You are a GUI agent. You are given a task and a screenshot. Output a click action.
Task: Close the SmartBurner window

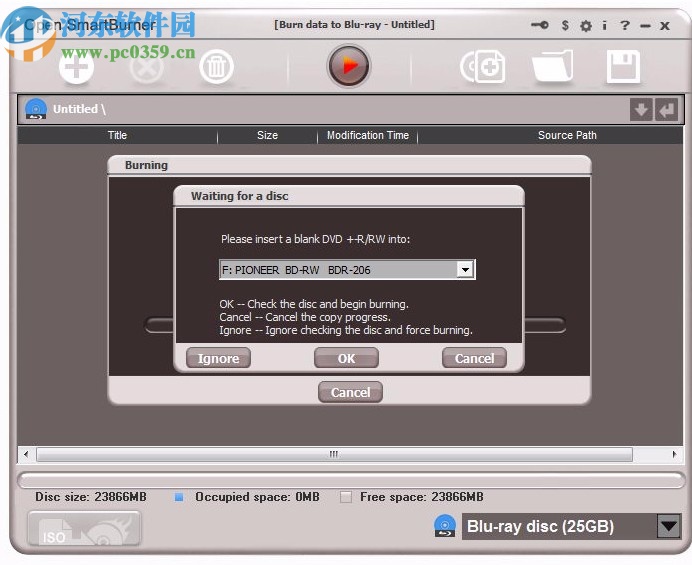click(x=665, y=26)
